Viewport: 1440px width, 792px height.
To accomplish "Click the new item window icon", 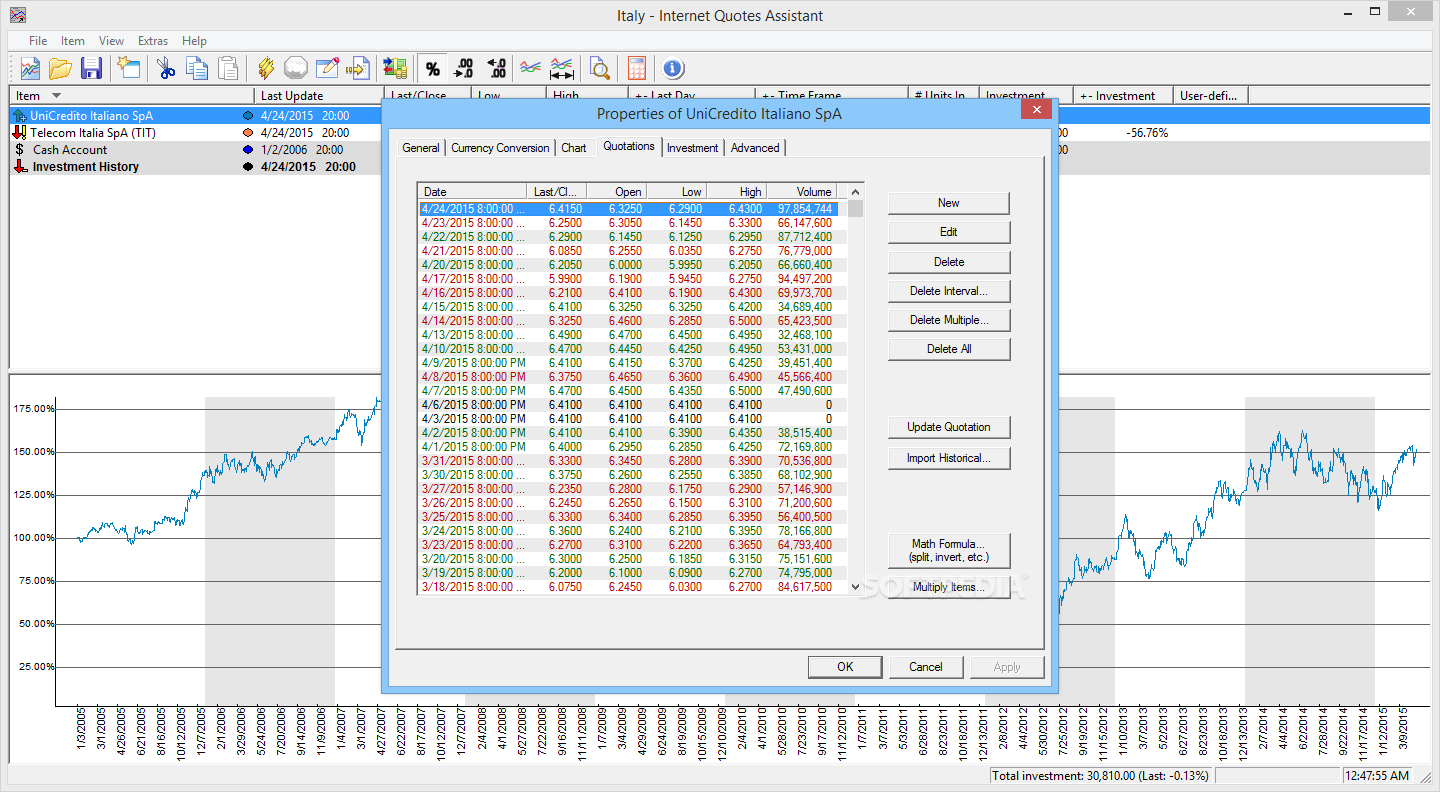I will click(128, 68).
